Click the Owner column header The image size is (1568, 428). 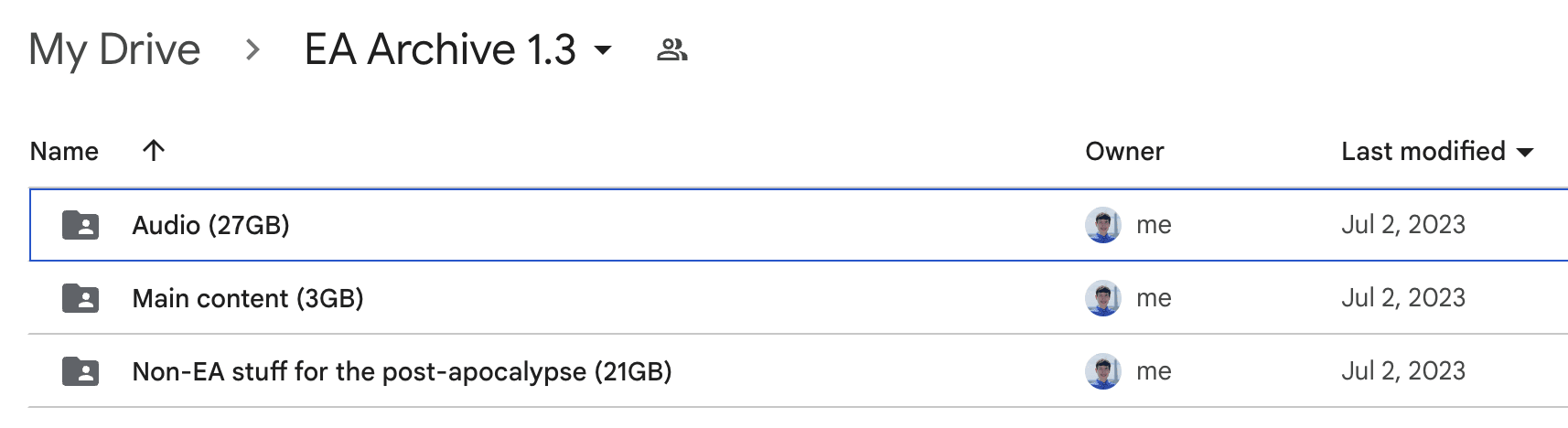[x=1124, y=151]
